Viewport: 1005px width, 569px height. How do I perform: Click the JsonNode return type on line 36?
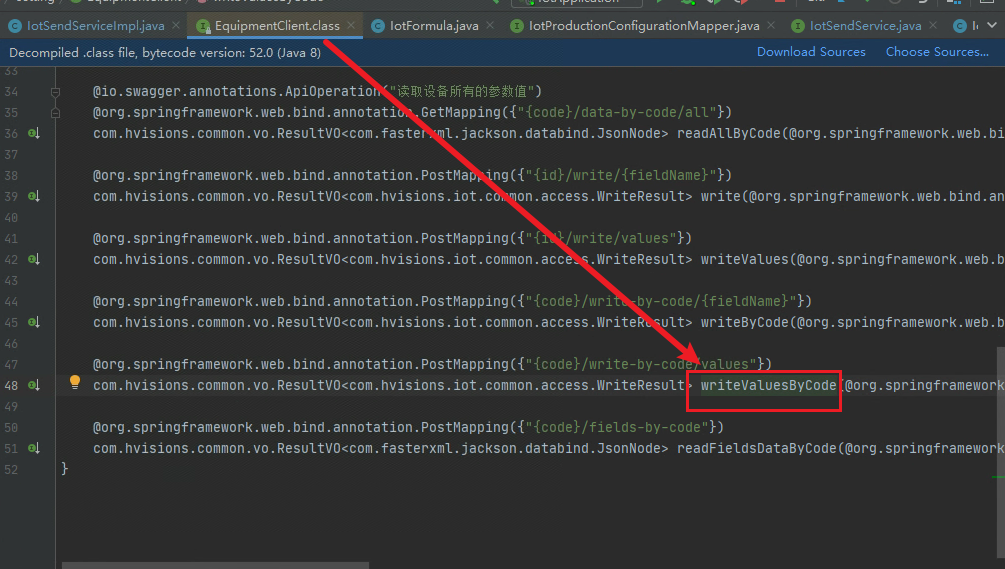[629, 133]
